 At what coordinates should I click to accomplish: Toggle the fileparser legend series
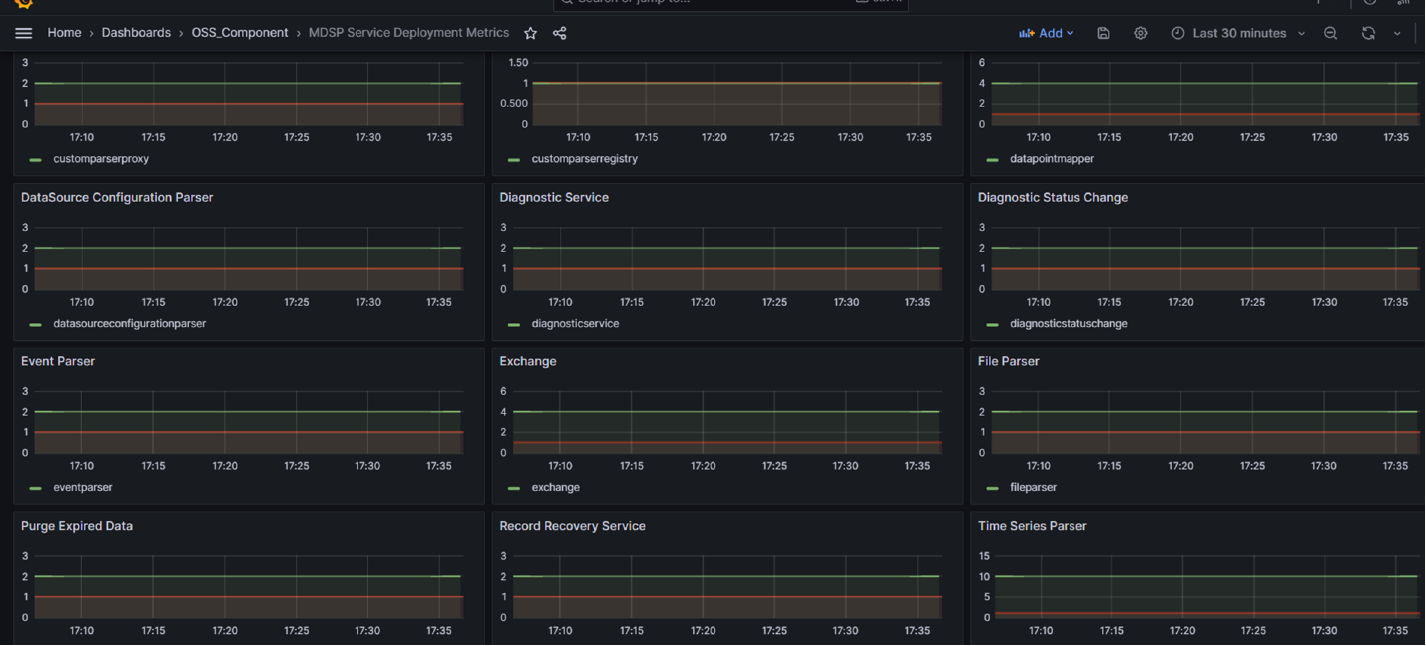1034,488
